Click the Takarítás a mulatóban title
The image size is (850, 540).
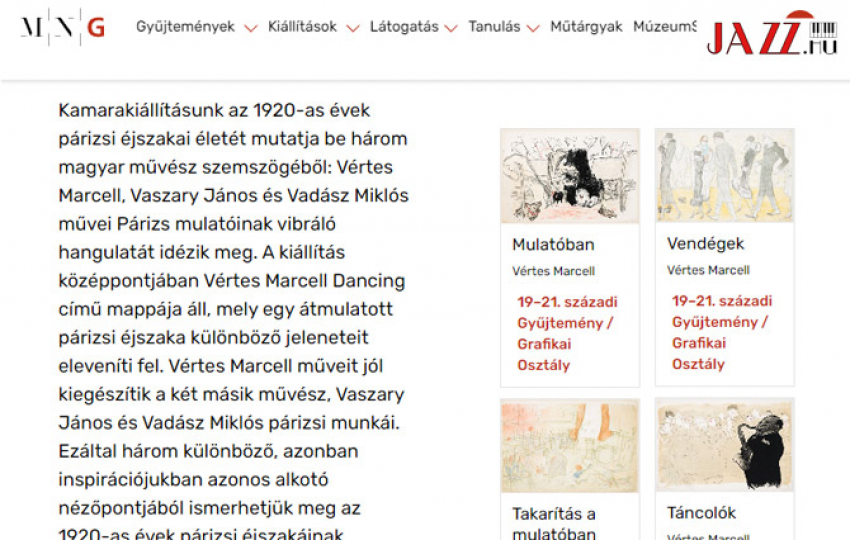pos(554,523)
